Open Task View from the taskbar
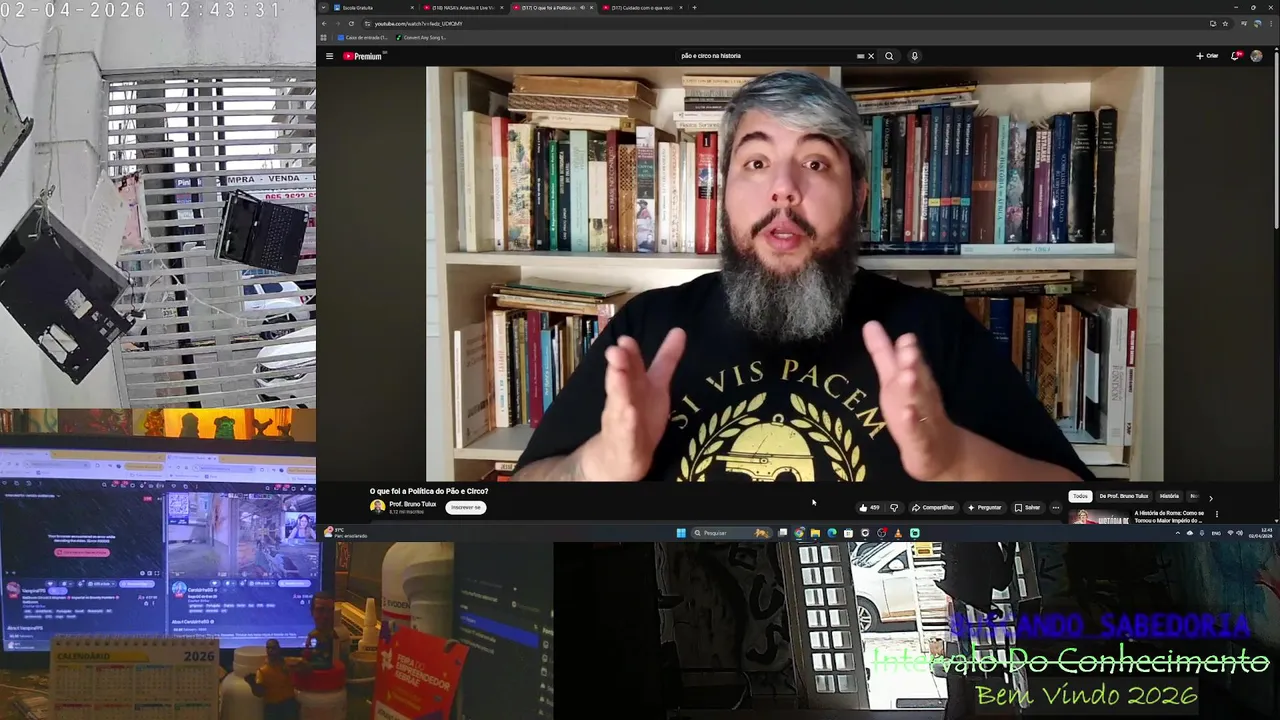Viewport: 1280px width, 720px height. point(782,533)
